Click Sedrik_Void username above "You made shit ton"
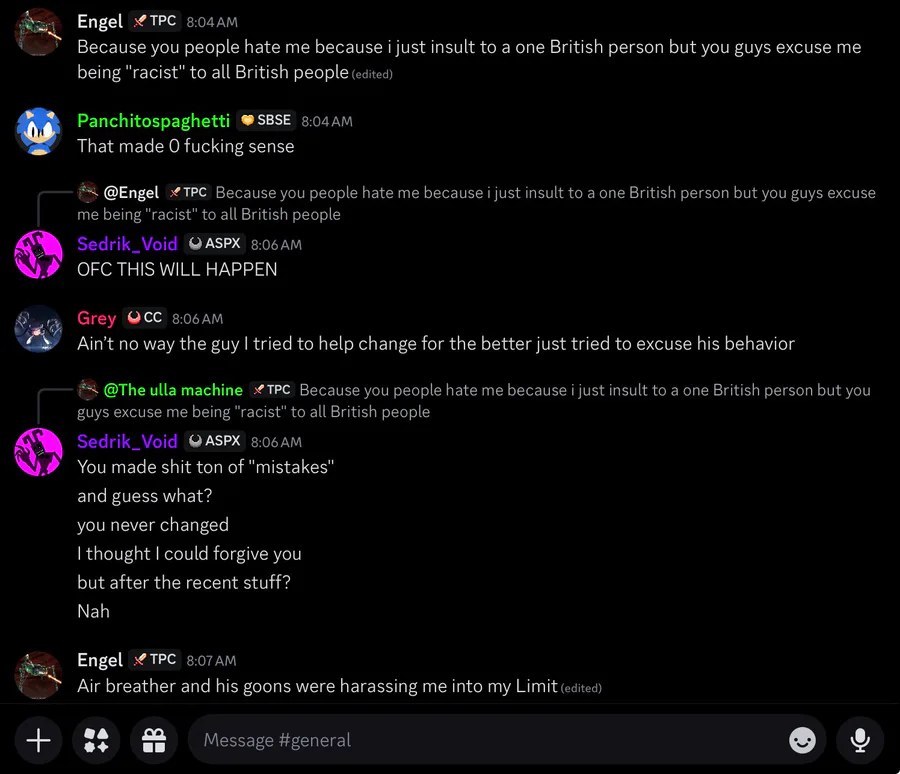 (x=127, y=441)
